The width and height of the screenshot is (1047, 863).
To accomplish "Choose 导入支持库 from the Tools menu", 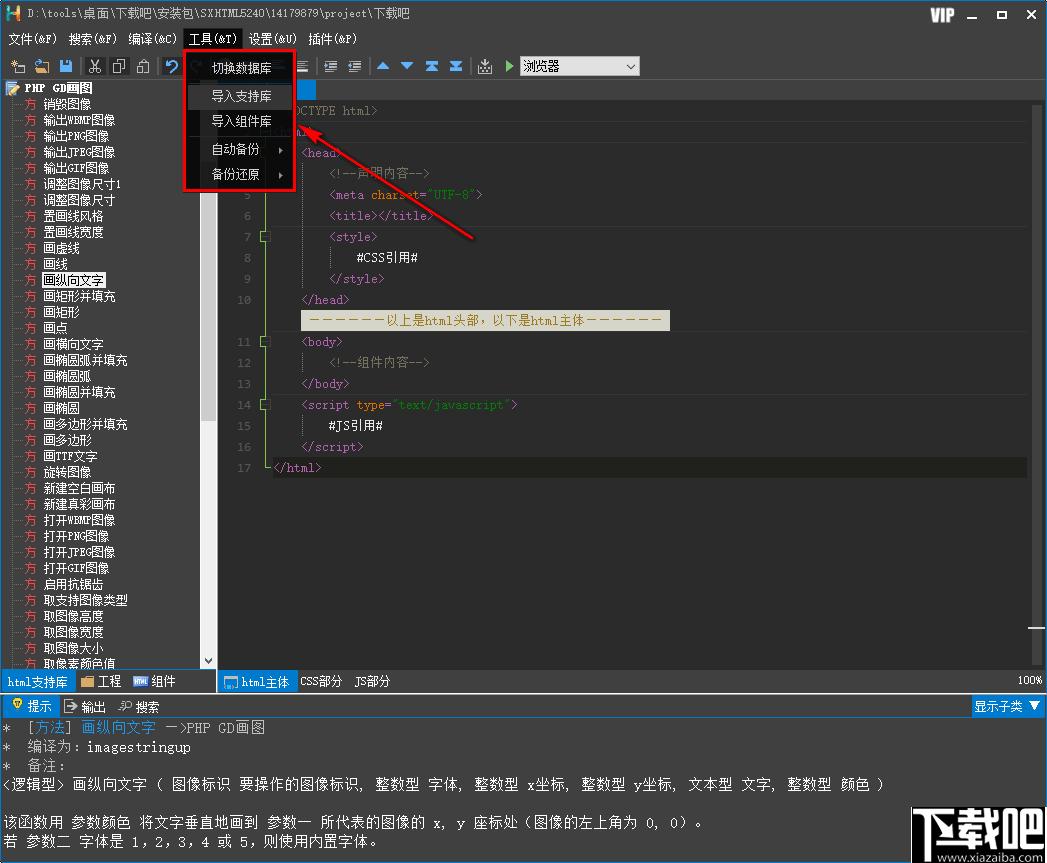I will coord(240,96).
